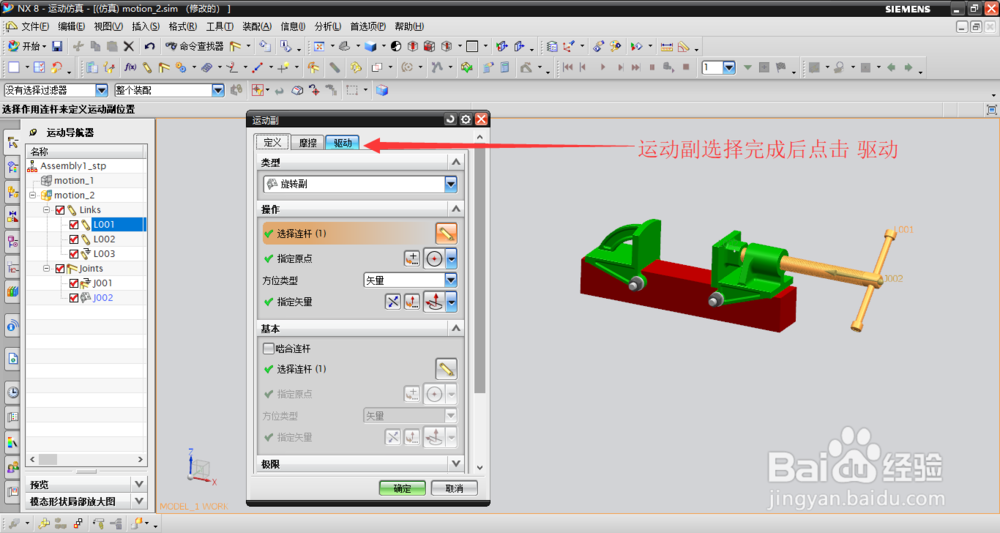Click the reverse direction icon for 指定矢量
Image resolution: width=1000 pixels, height=533 pixels.
click(x=393, y=302)
